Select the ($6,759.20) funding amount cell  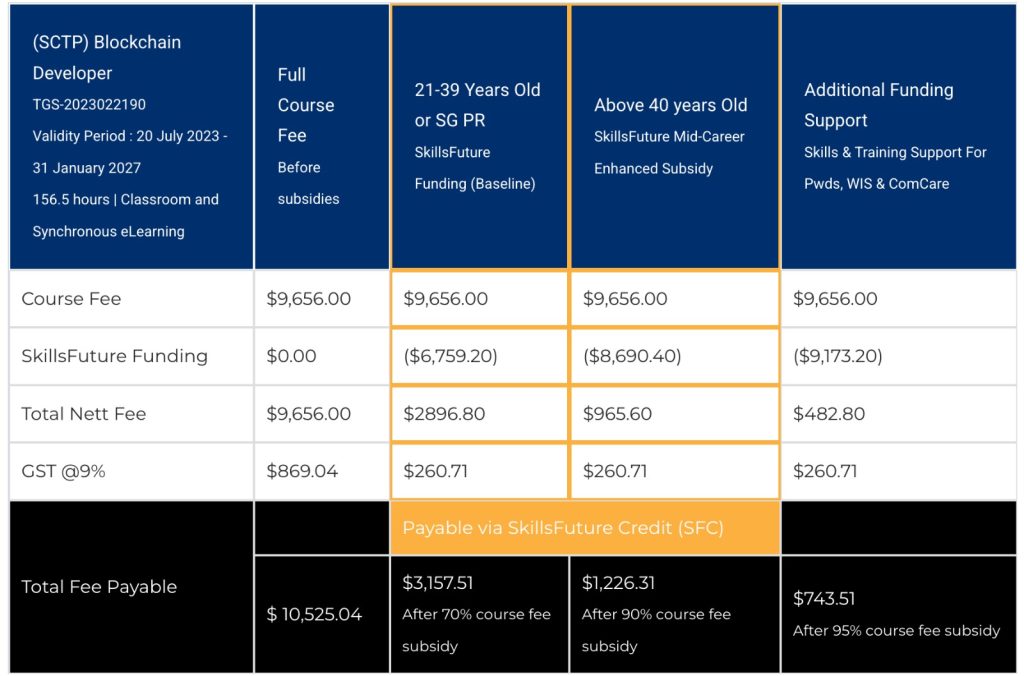coord(450,356)
